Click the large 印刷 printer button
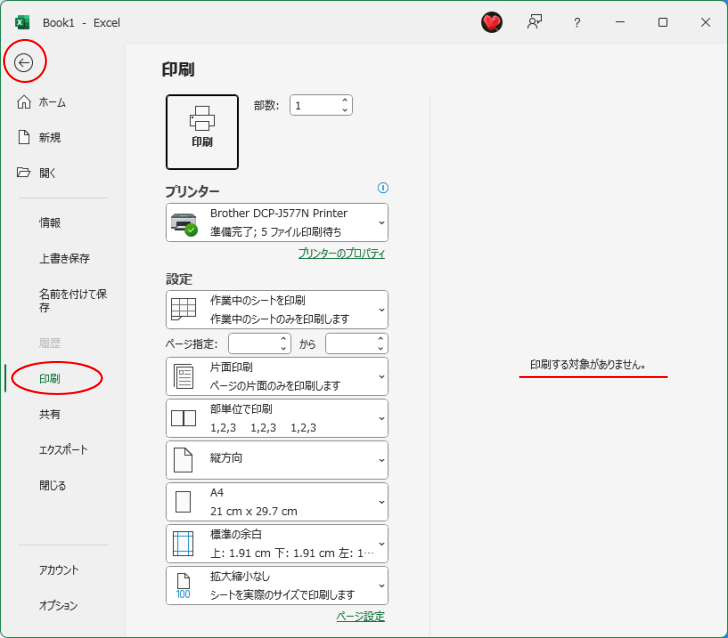 pos(202,132)
